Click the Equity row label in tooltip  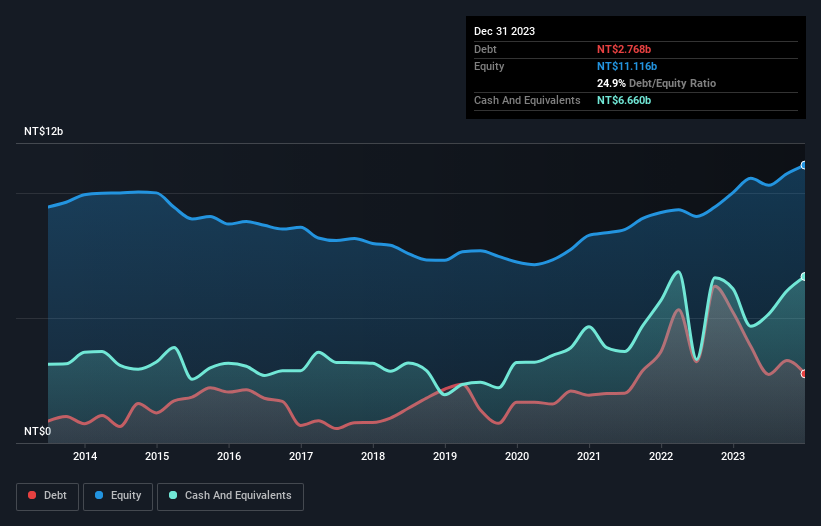point(489,66)
